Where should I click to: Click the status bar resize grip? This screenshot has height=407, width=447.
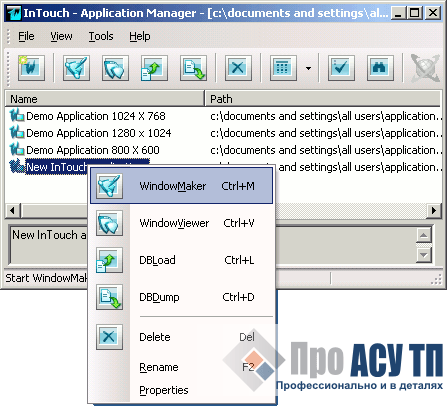[436, 280]
